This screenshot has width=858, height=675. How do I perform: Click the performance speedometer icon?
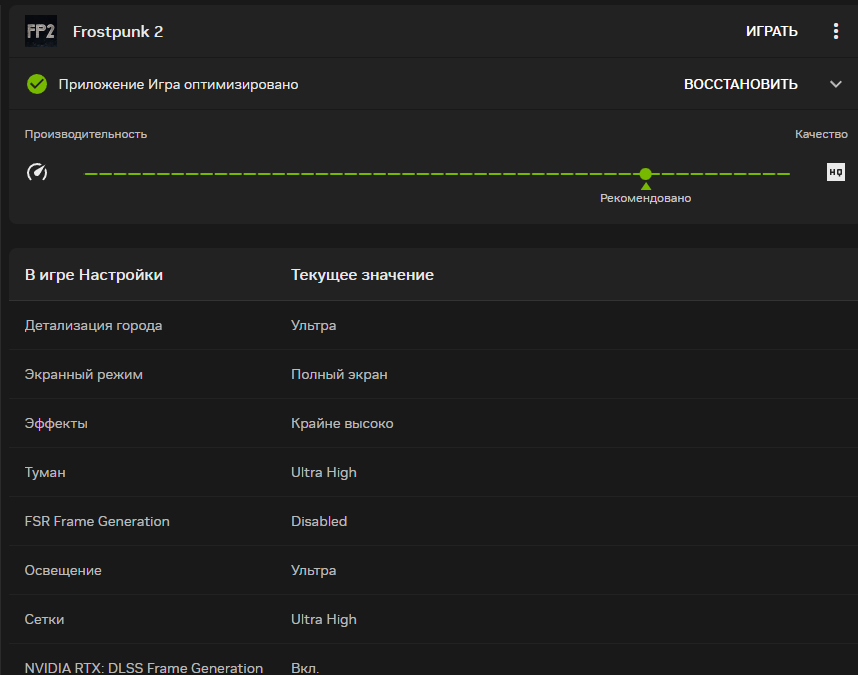click(x=37, y=172)
